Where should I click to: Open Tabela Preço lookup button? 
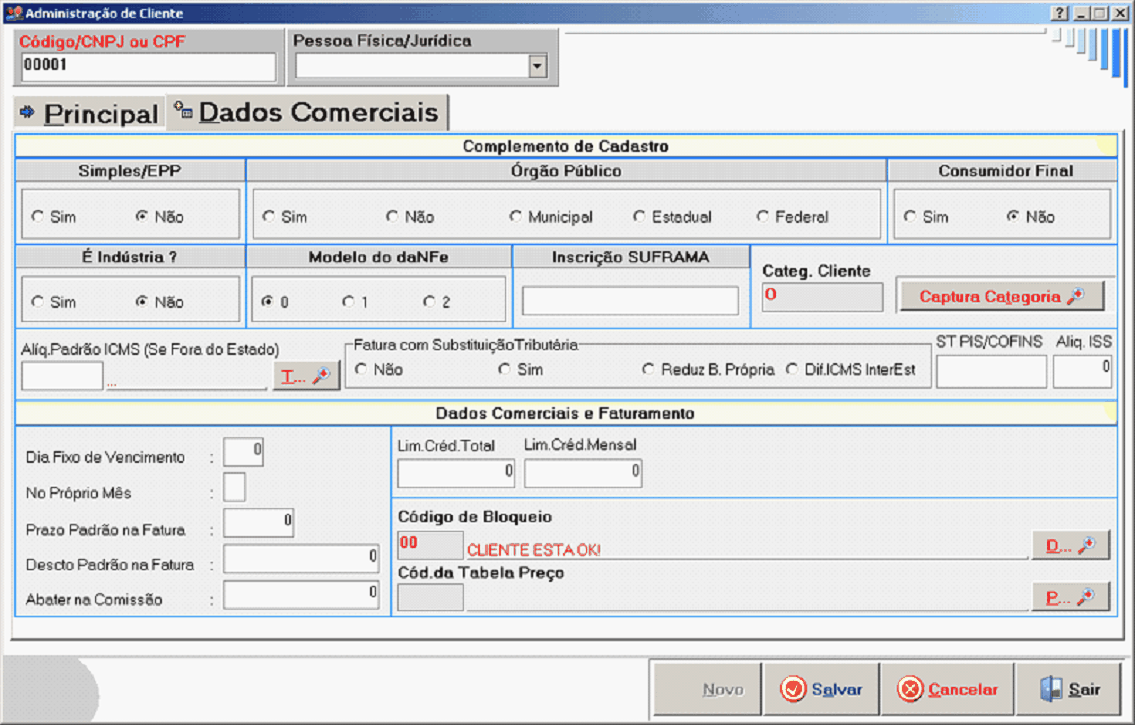point(1071,597)
